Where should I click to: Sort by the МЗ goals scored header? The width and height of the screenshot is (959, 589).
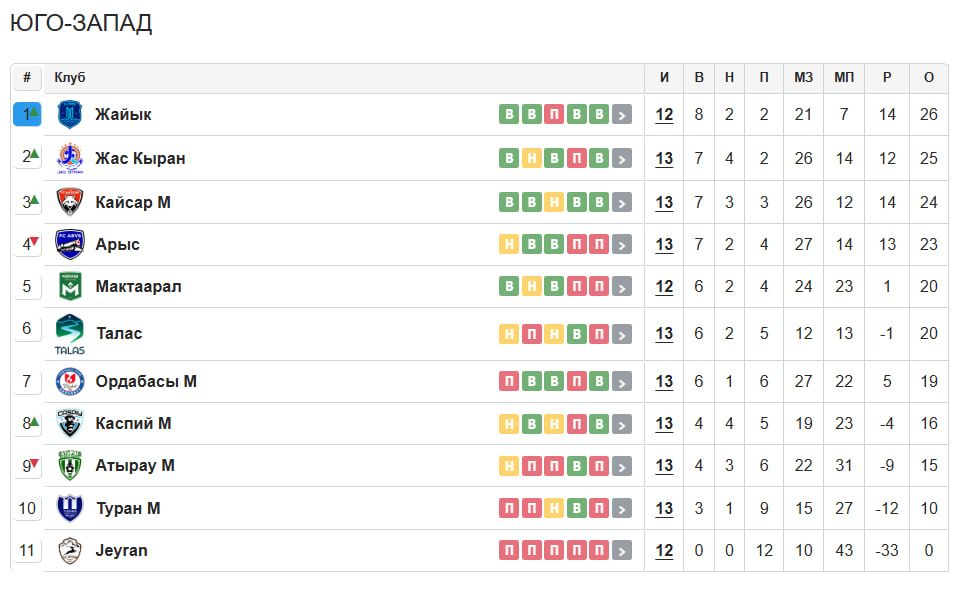[803, 78]
